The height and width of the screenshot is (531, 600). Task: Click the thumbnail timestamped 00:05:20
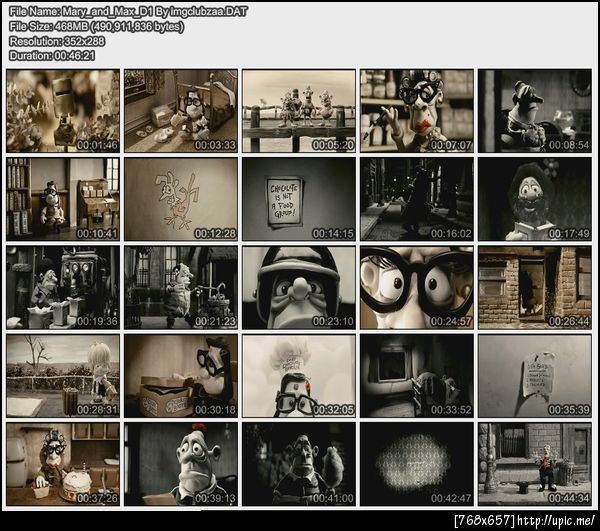298,111
